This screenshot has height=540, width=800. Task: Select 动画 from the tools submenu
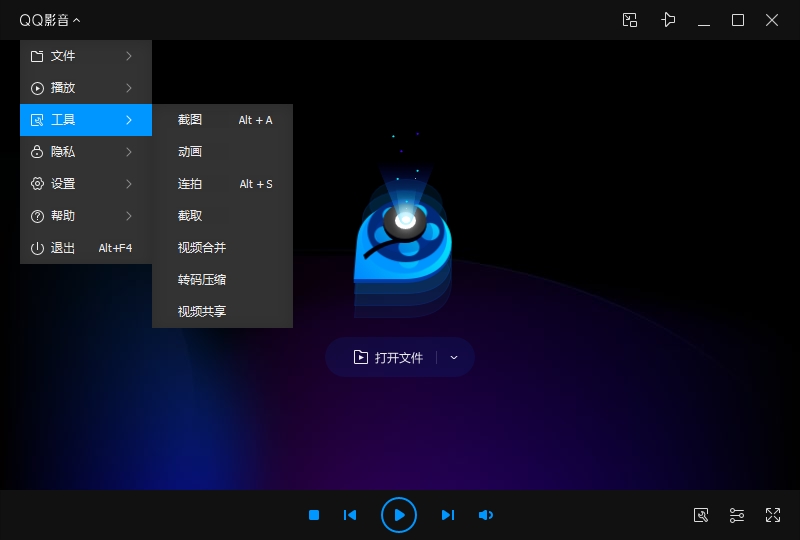tap(222, 152)
